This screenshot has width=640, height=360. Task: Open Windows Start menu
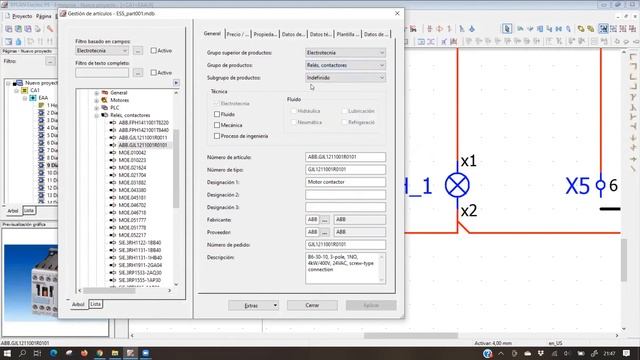pos(7,353)
